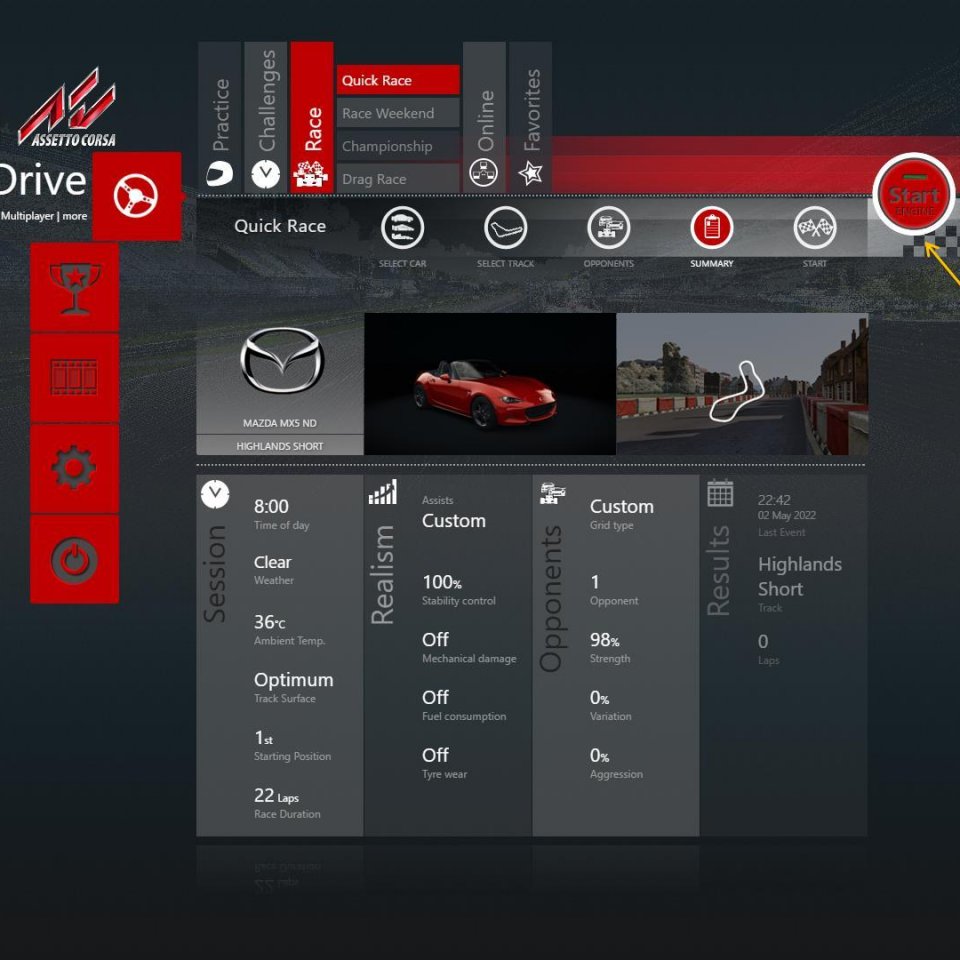The height and width of the screenshot is (960, 960).
Task: Click the Off Tyre wear value
Action: (x=435, y=755)
